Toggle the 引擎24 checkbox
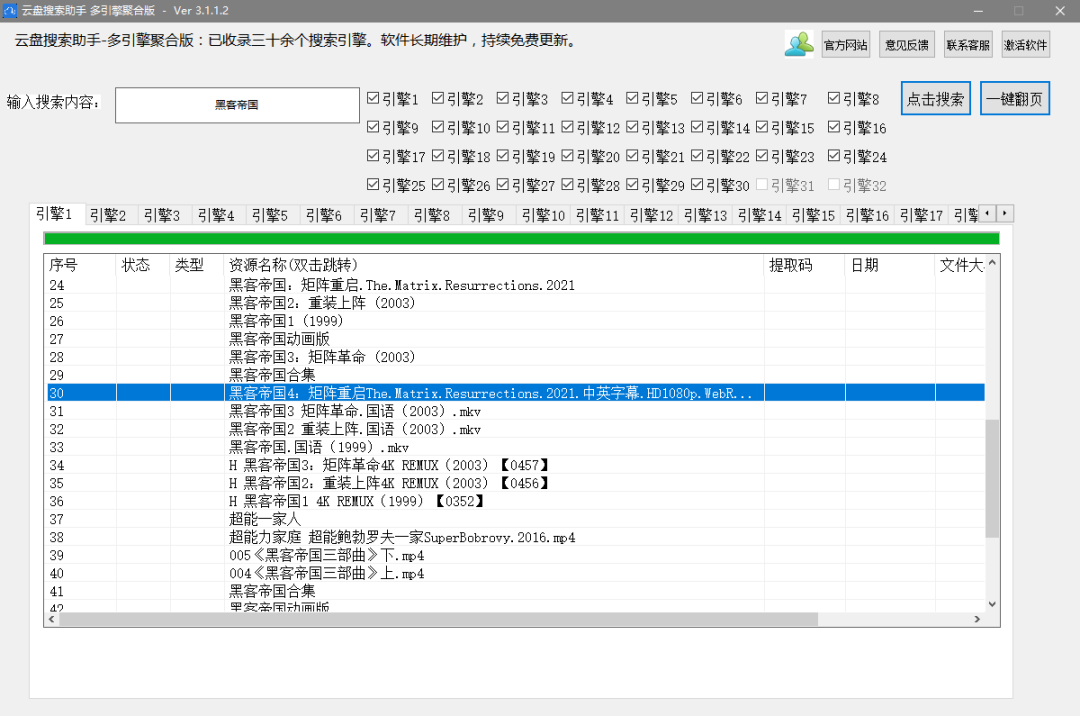1080x716 pixels. 834,156
